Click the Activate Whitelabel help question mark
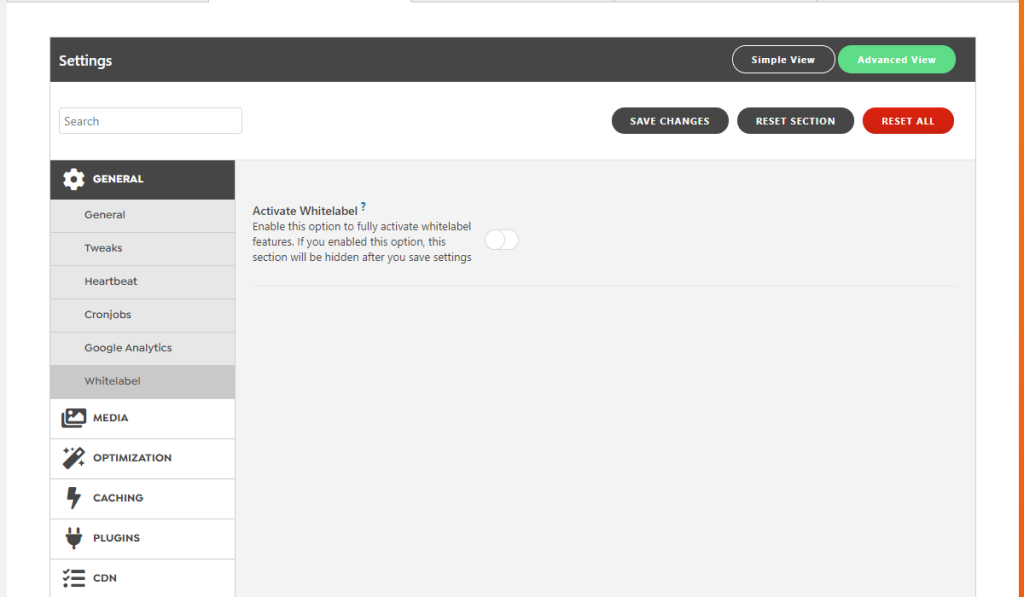 pos(363,207)
